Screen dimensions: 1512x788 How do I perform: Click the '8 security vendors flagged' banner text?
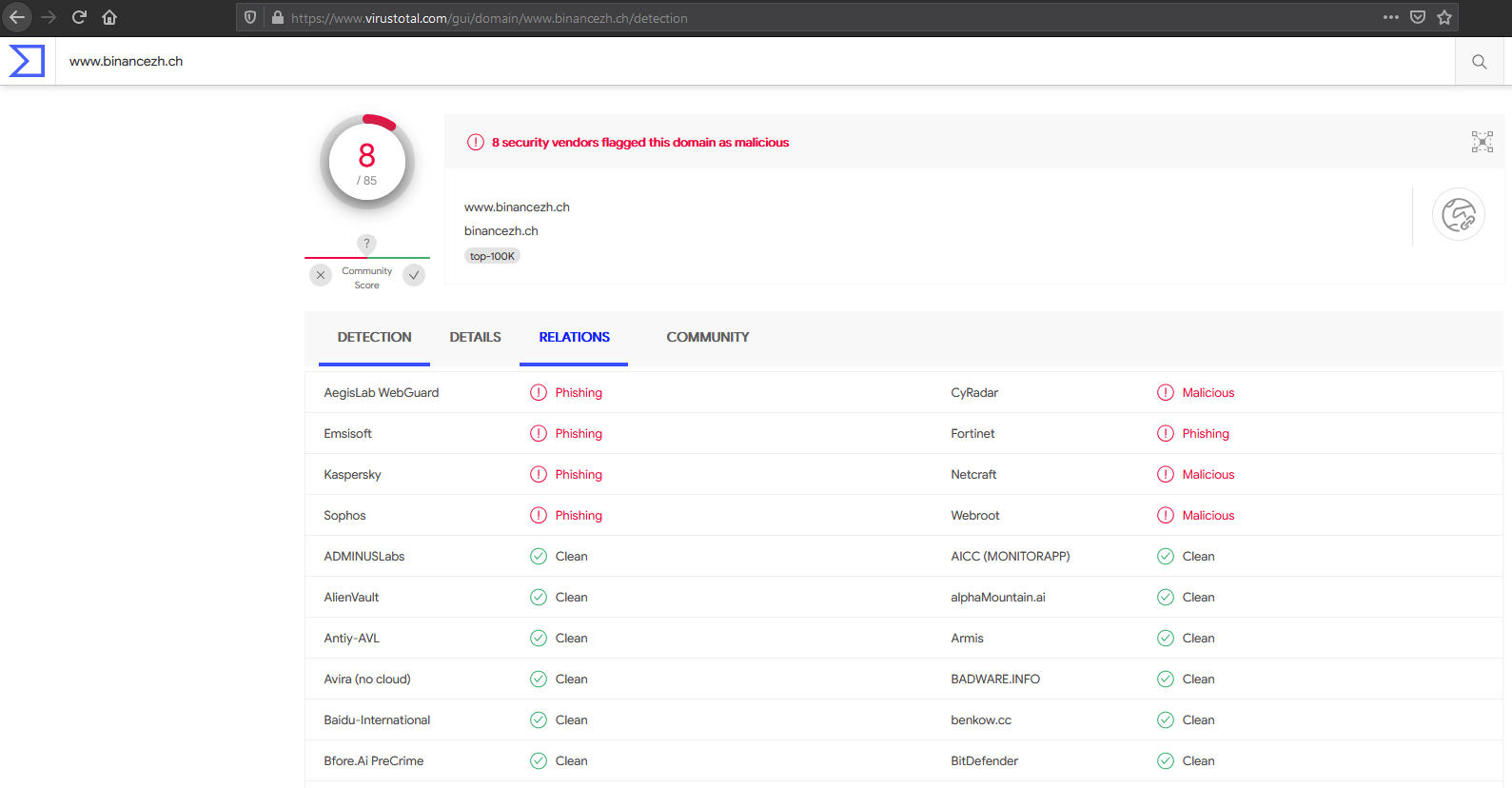coord(640,142)
